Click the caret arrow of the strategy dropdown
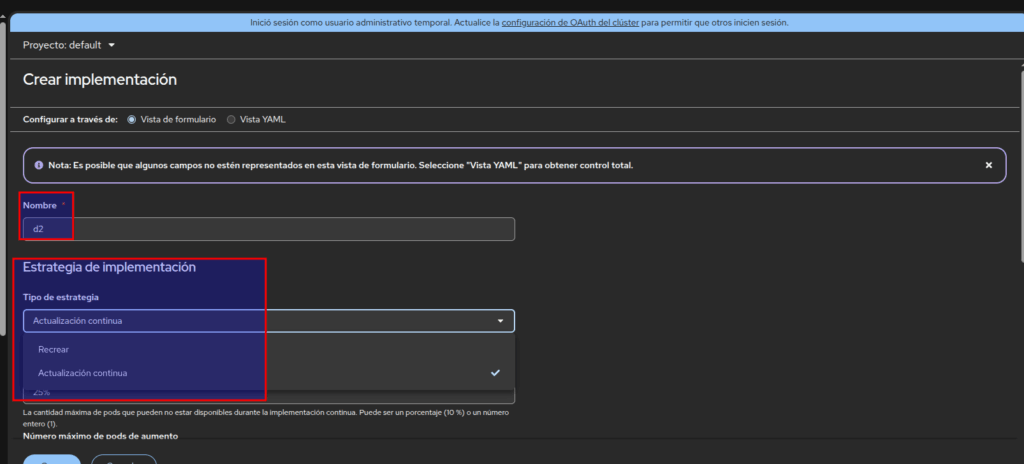This screenshot has width=1024, height=464. pos(500,321)
